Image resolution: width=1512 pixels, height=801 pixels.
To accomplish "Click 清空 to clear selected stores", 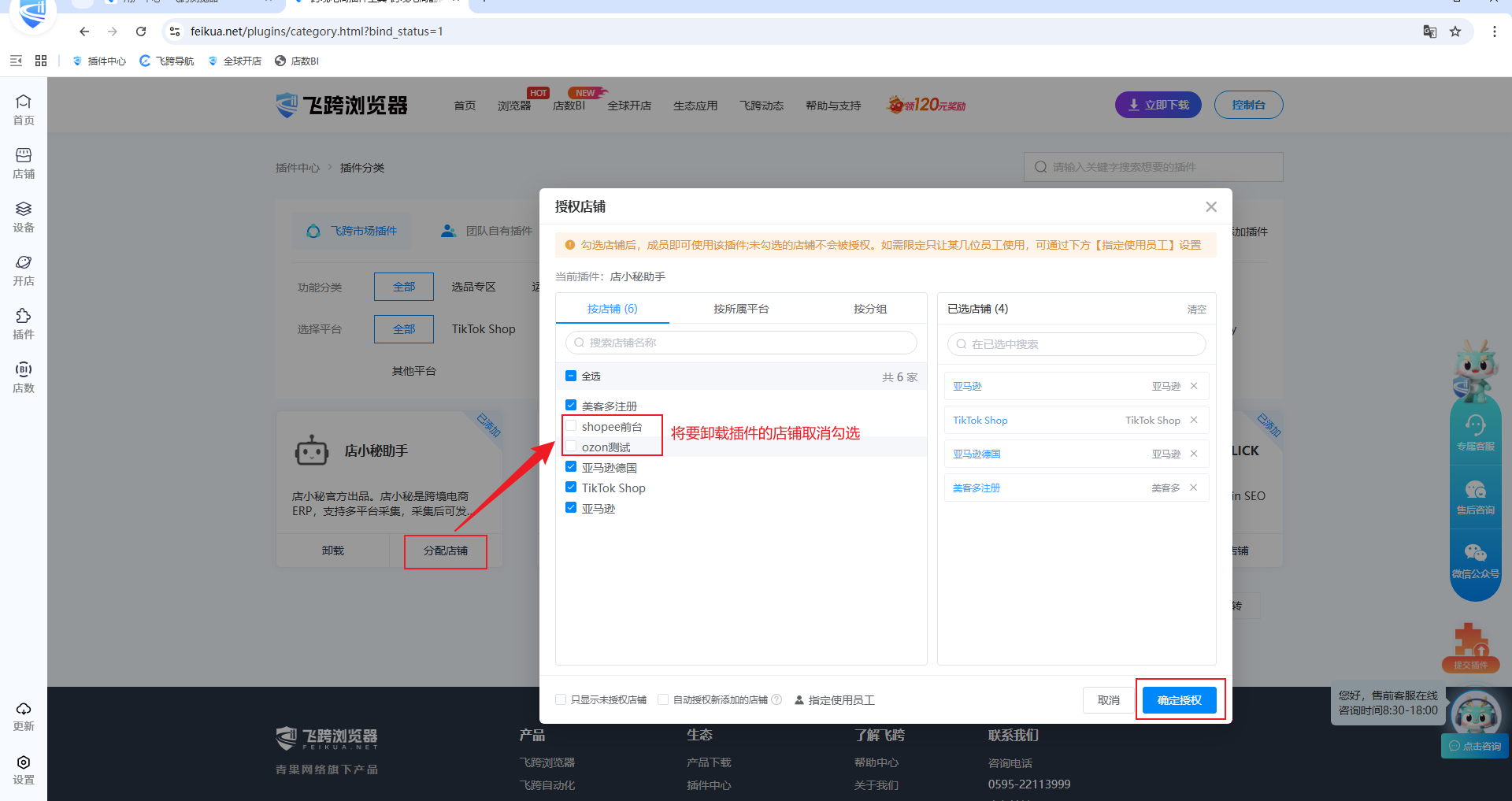I will pyautogui.click(x=1197, y=310).
